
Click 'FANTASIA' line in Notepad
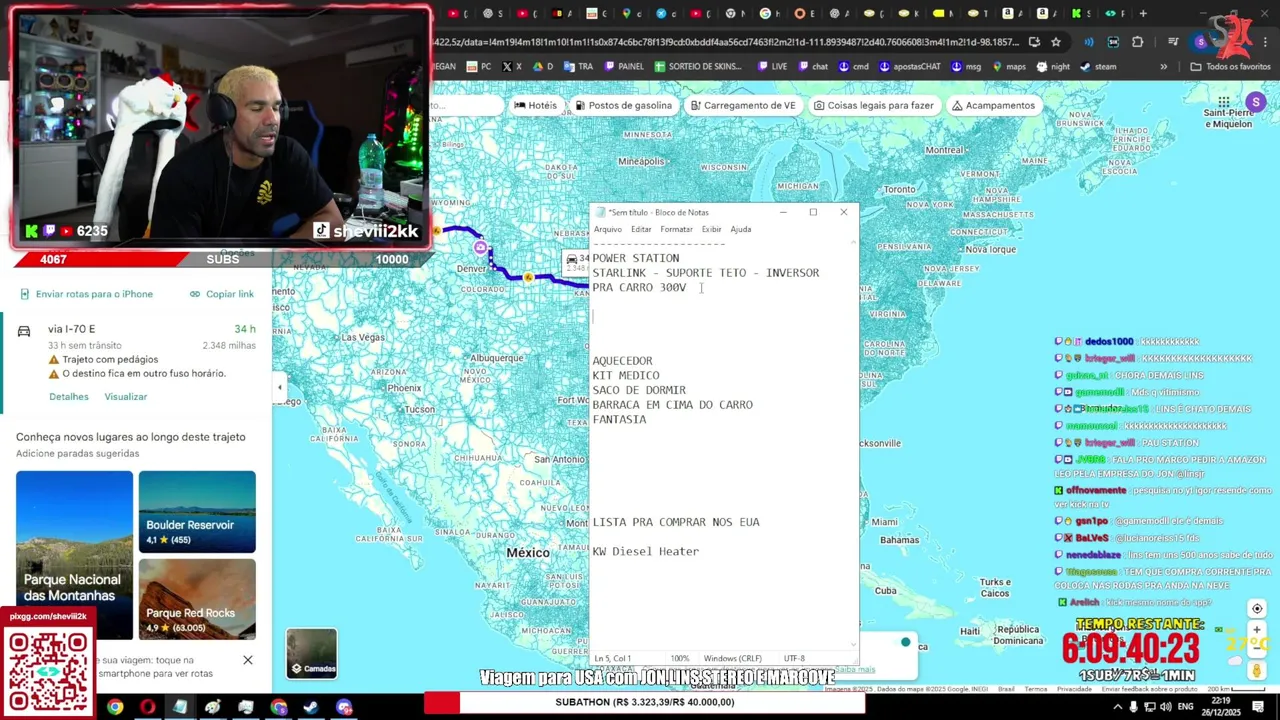pos(619,420)
